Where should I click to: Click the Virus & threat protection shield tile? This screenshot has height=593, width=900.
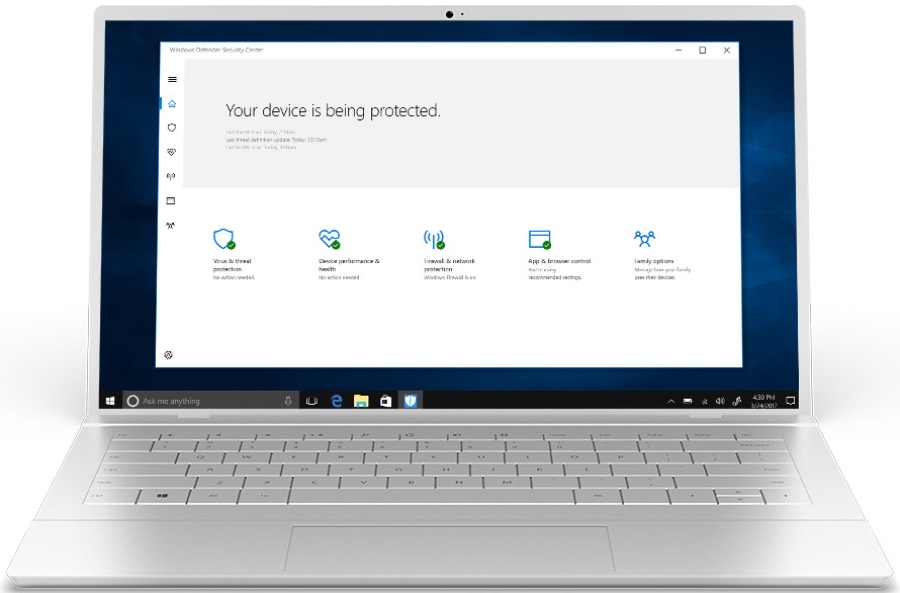click(224, 239)
